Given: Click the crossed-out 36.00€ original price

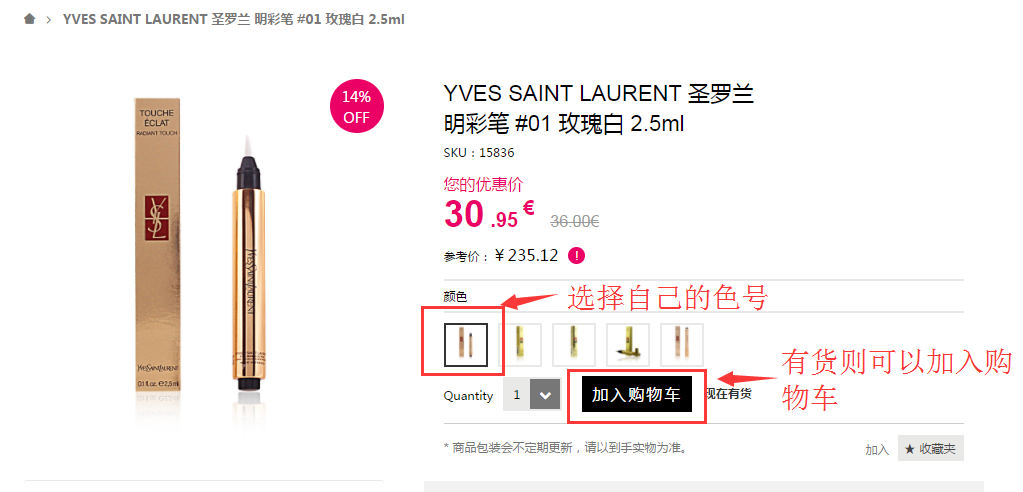Looking at the screenshot, I should tap(574, 221).
